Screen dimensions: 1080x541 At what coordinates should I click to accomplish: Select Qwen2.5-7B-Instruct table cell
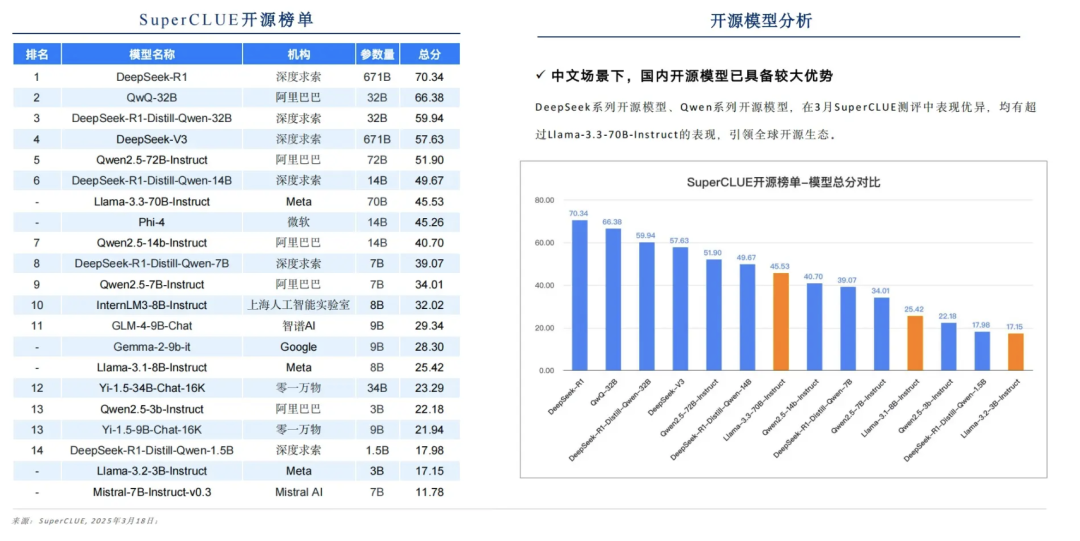(152, 285)
